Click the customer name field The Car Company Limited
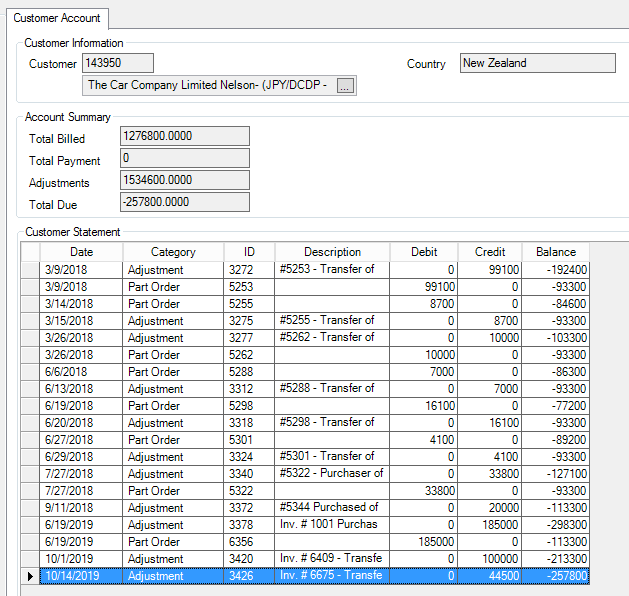The image size is (629, 596). click(x=210, y=85)
